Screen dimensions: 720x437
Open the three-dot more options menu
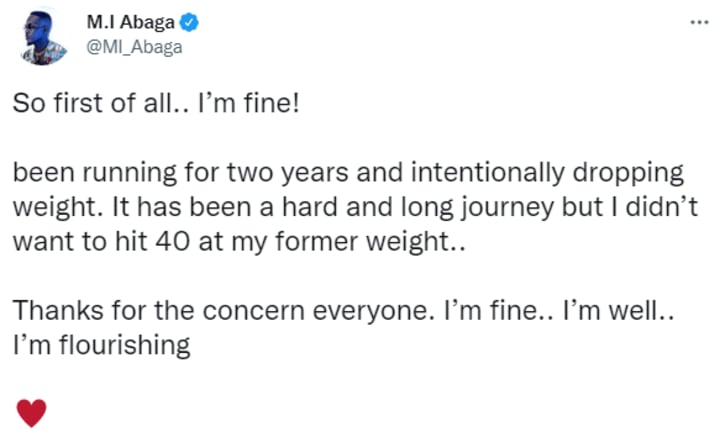698,20
